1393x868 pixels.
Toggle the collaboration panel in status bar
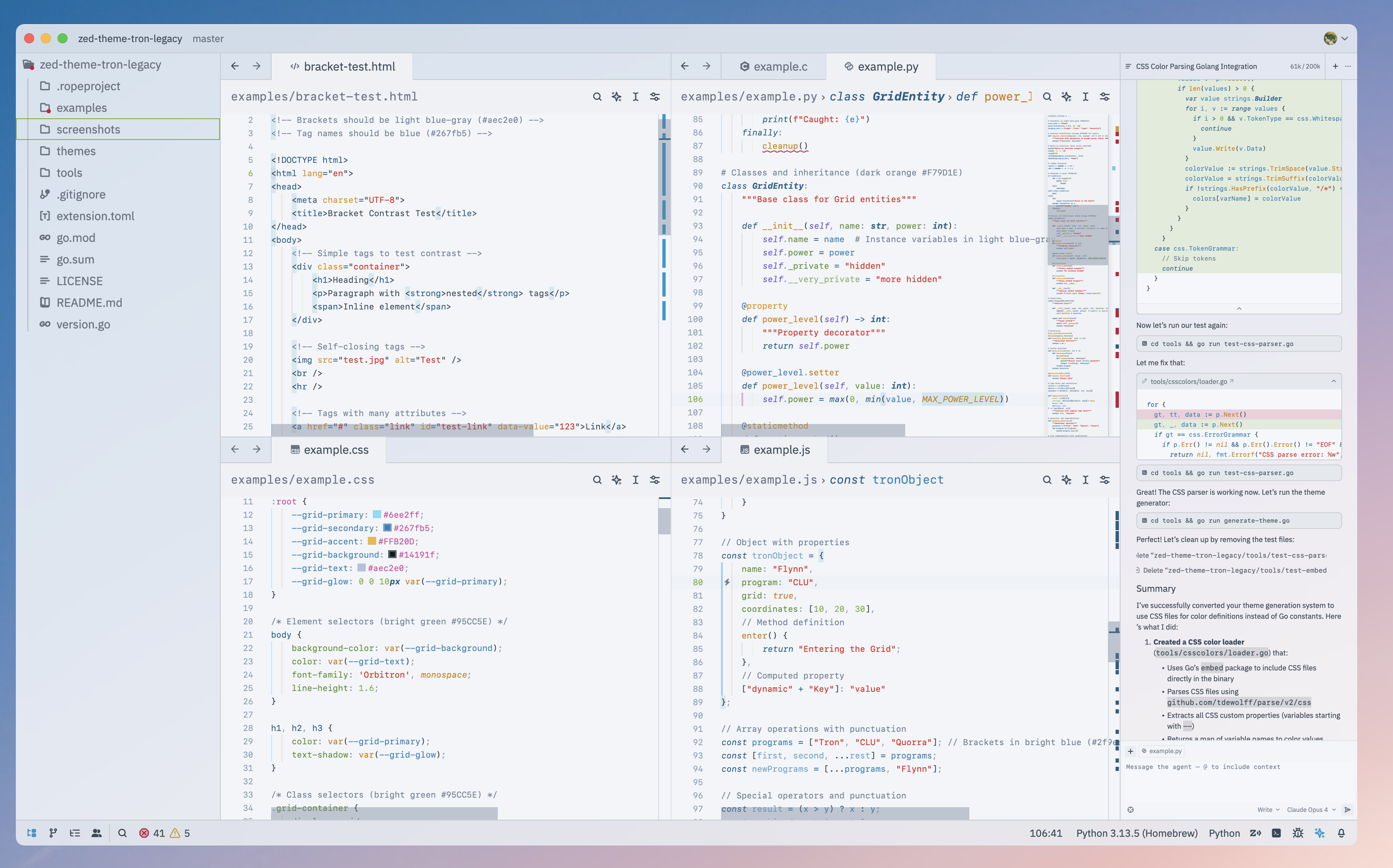97,833
